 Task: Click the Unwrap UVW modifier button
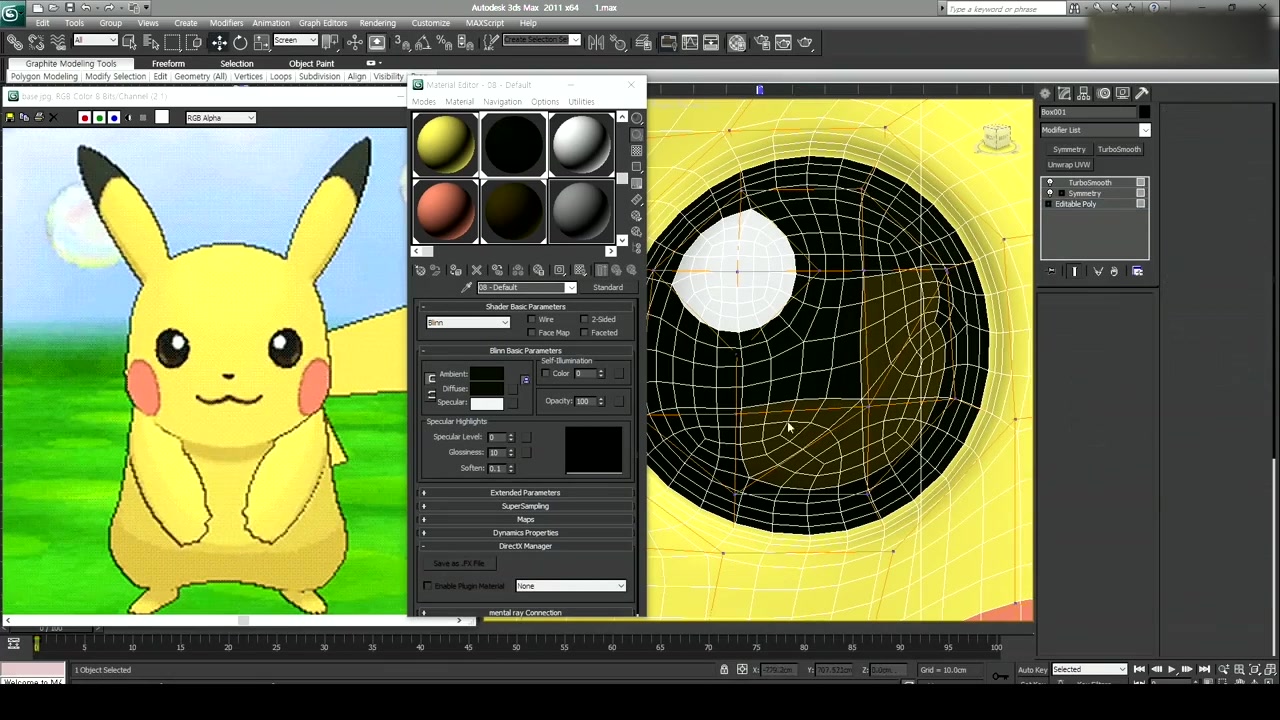[x=1069, y=165]
